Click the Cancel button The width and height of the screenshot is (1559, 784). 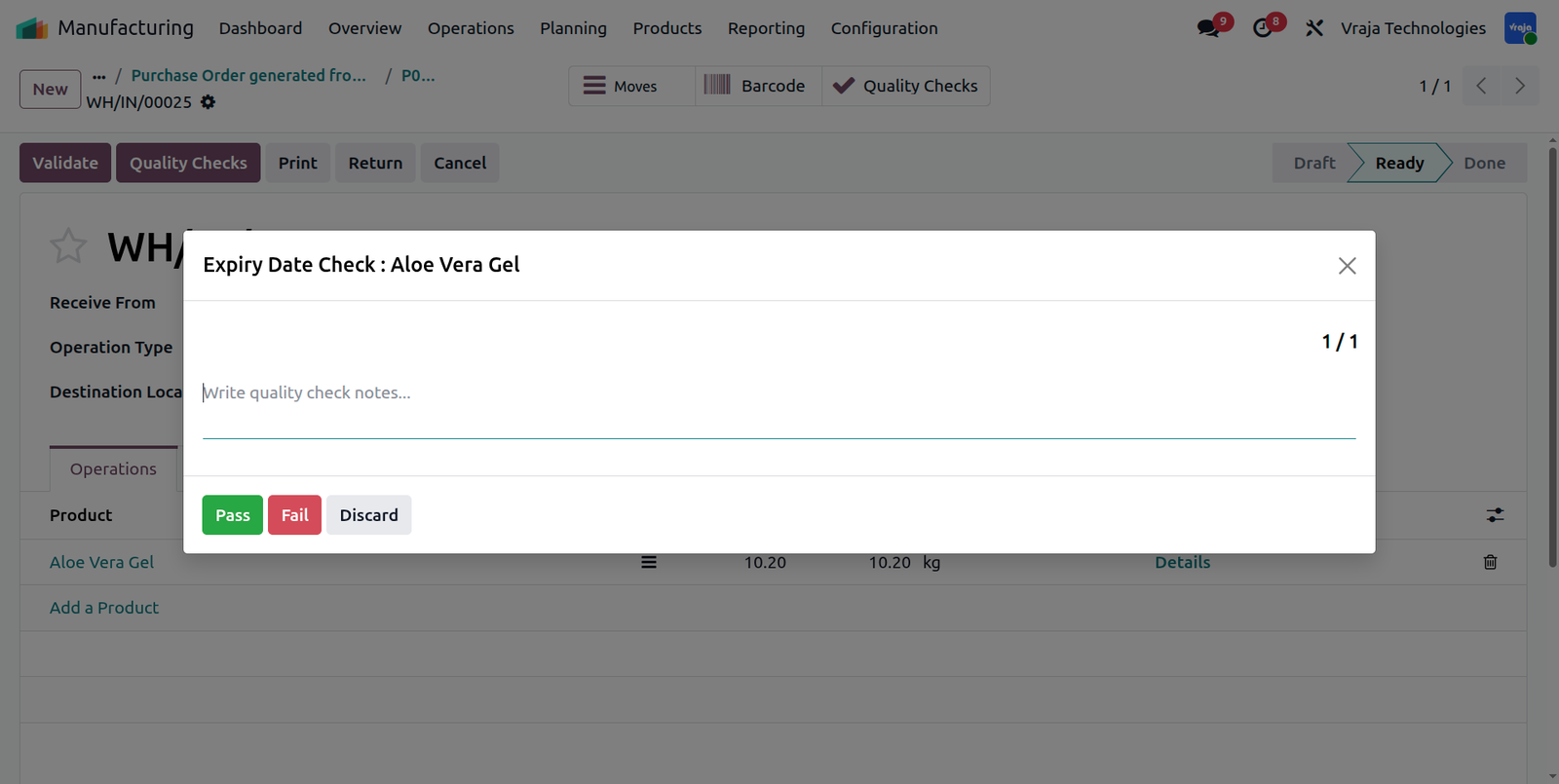[x=460, y=163]
